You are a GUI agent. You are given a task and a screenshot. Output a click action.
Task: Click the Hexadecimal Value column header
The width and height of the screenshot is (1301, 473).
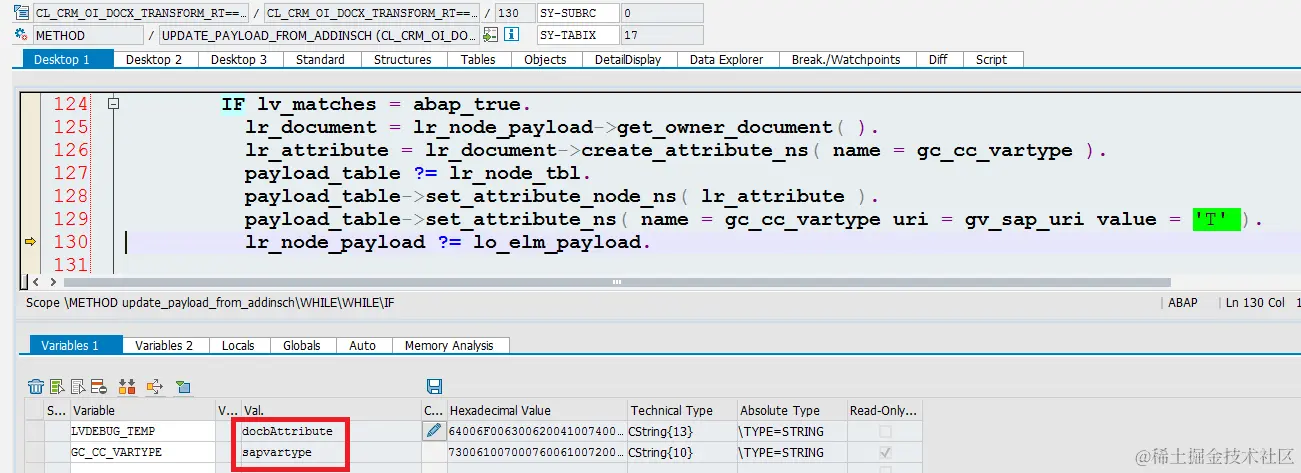tap(536, 410)
